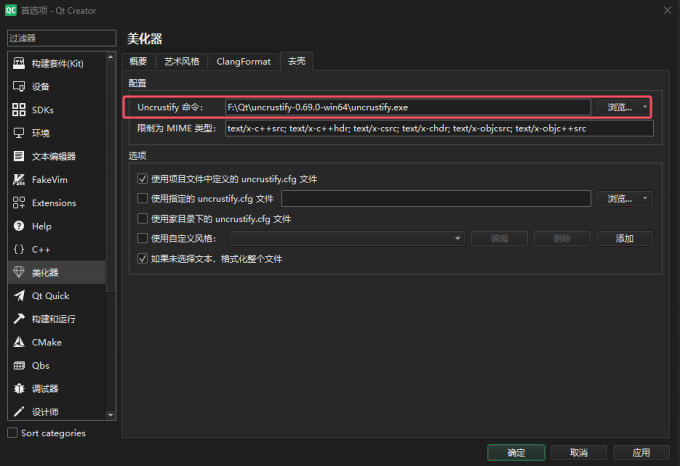Expand arrow beside cfg file 浏览 button
The width and height of the screenshot is (680, 466).
pos(645,199)
